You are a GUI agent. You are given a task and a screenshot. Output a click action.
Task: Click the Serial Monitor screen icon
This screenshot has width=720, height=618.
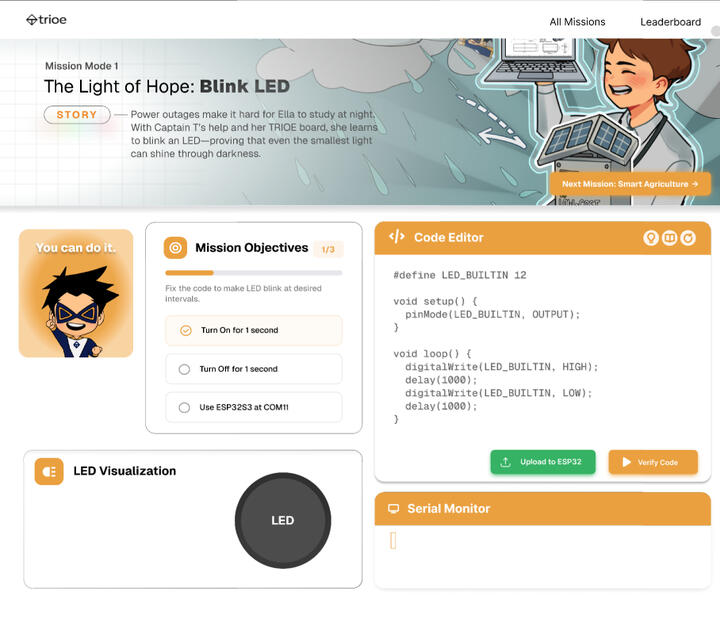point(394,509)
